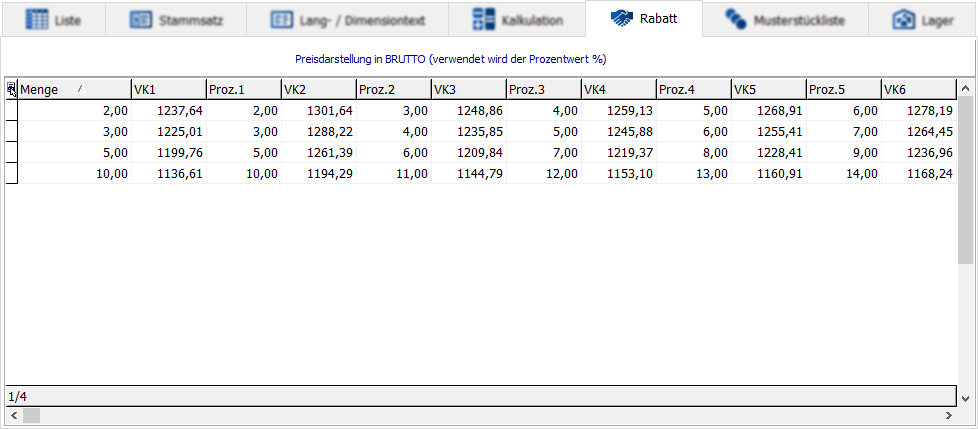The width and height of the screenshot is (978, 429).
Task: Open the Lang- / Dimensiontext tab
Action: pyautogui.click(x=347, y=20)
